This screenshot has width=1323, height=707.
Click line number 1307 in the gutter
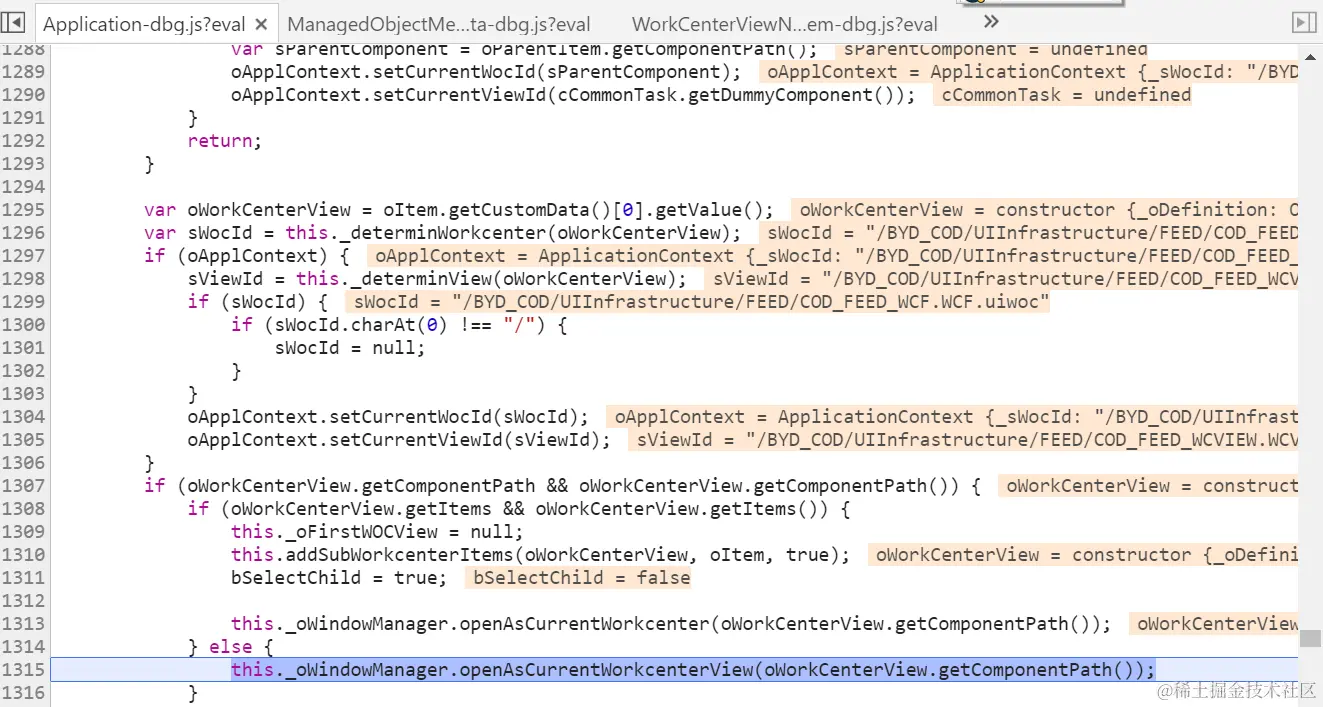[x=23, y=486]
